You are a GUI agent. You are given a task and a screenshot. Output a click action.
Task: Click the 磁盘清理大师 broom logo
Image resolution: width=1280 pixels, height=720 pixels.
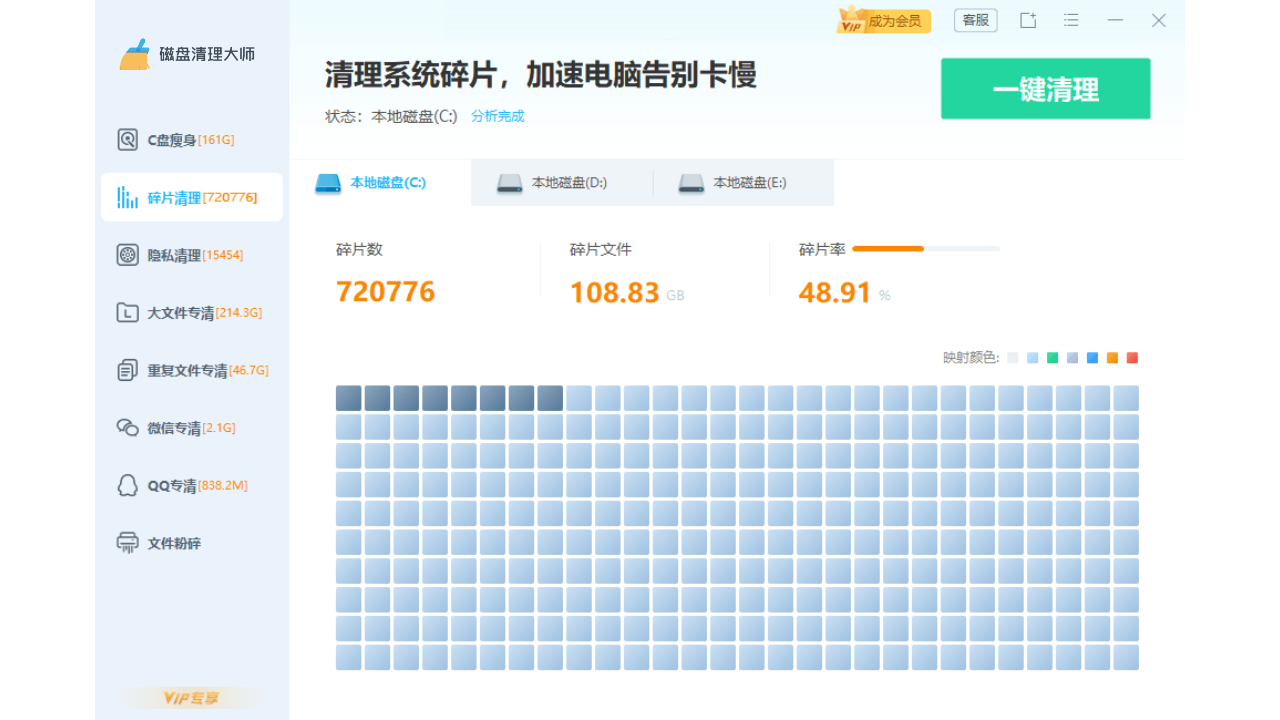(x=135, y=54)
